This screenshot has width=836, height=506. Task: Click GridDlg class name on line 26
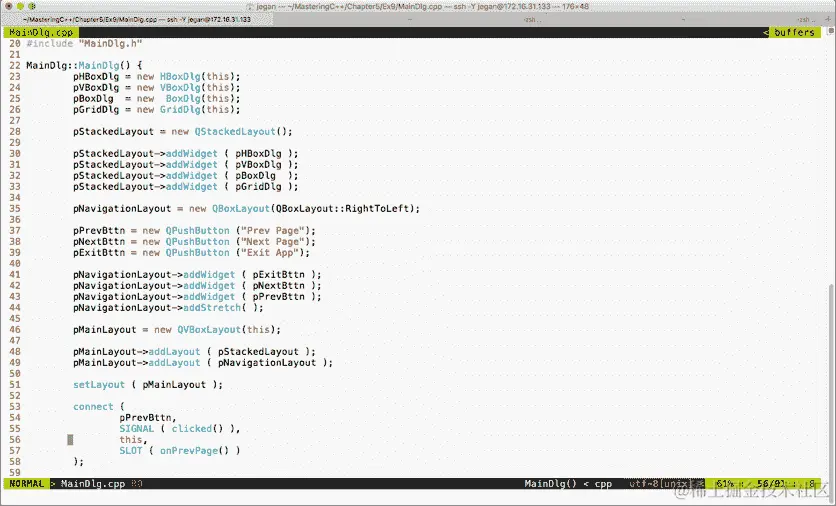[180, 109]
